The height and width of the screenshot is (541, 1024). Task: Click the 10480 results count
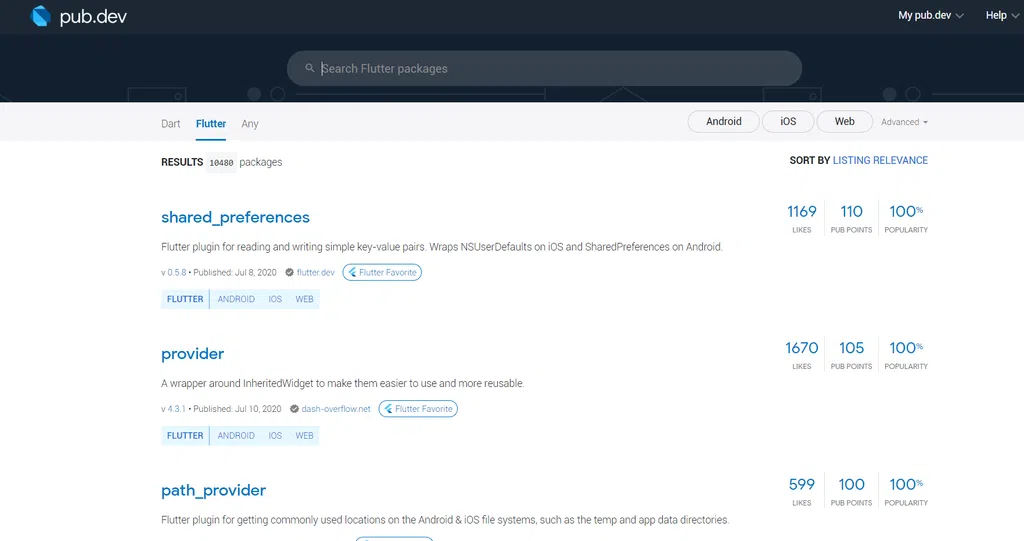pos(221,163)
